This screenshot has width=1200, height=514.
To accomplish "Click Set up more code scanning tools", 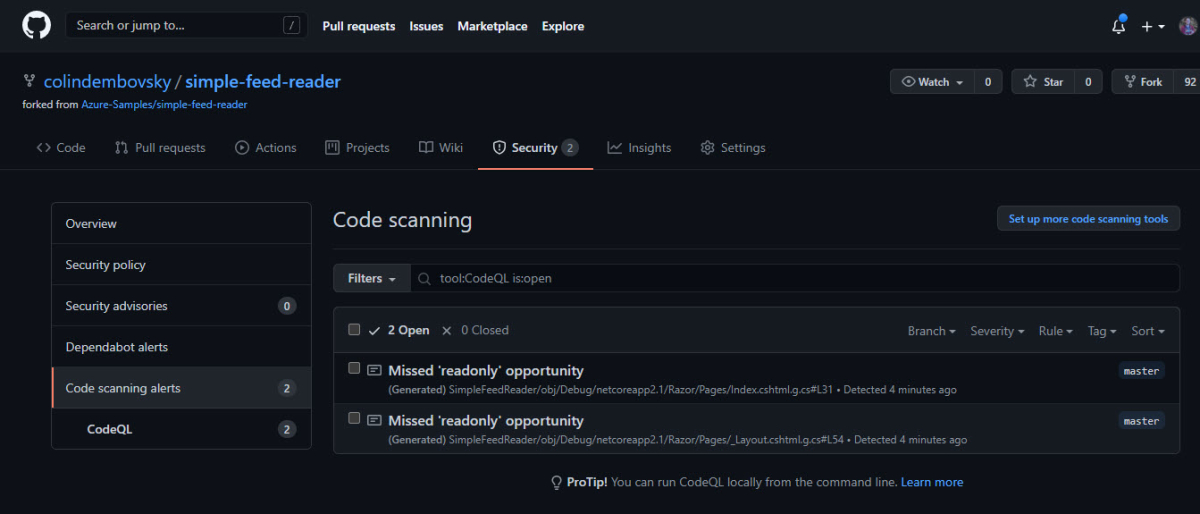I will coord(1088,219).
